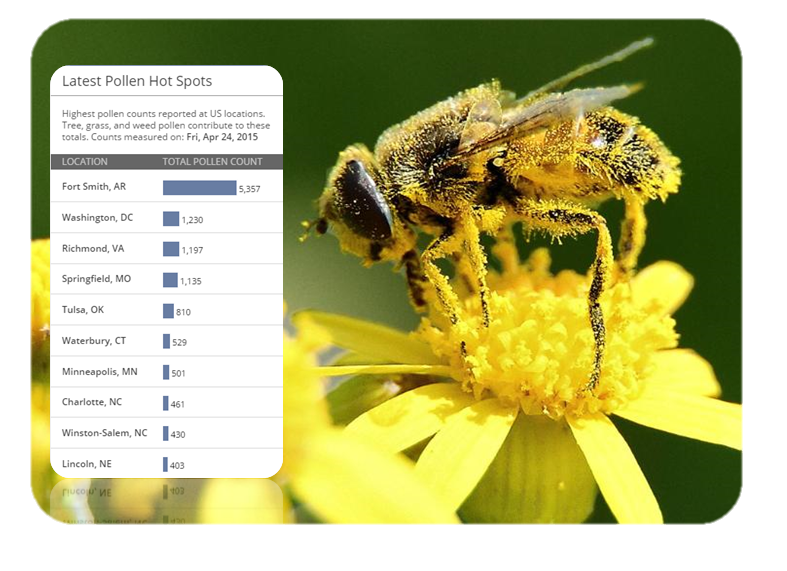787x571 pixels.
Task: Click the Washington, DC pollen bar
Action: [x=171, y=219]
